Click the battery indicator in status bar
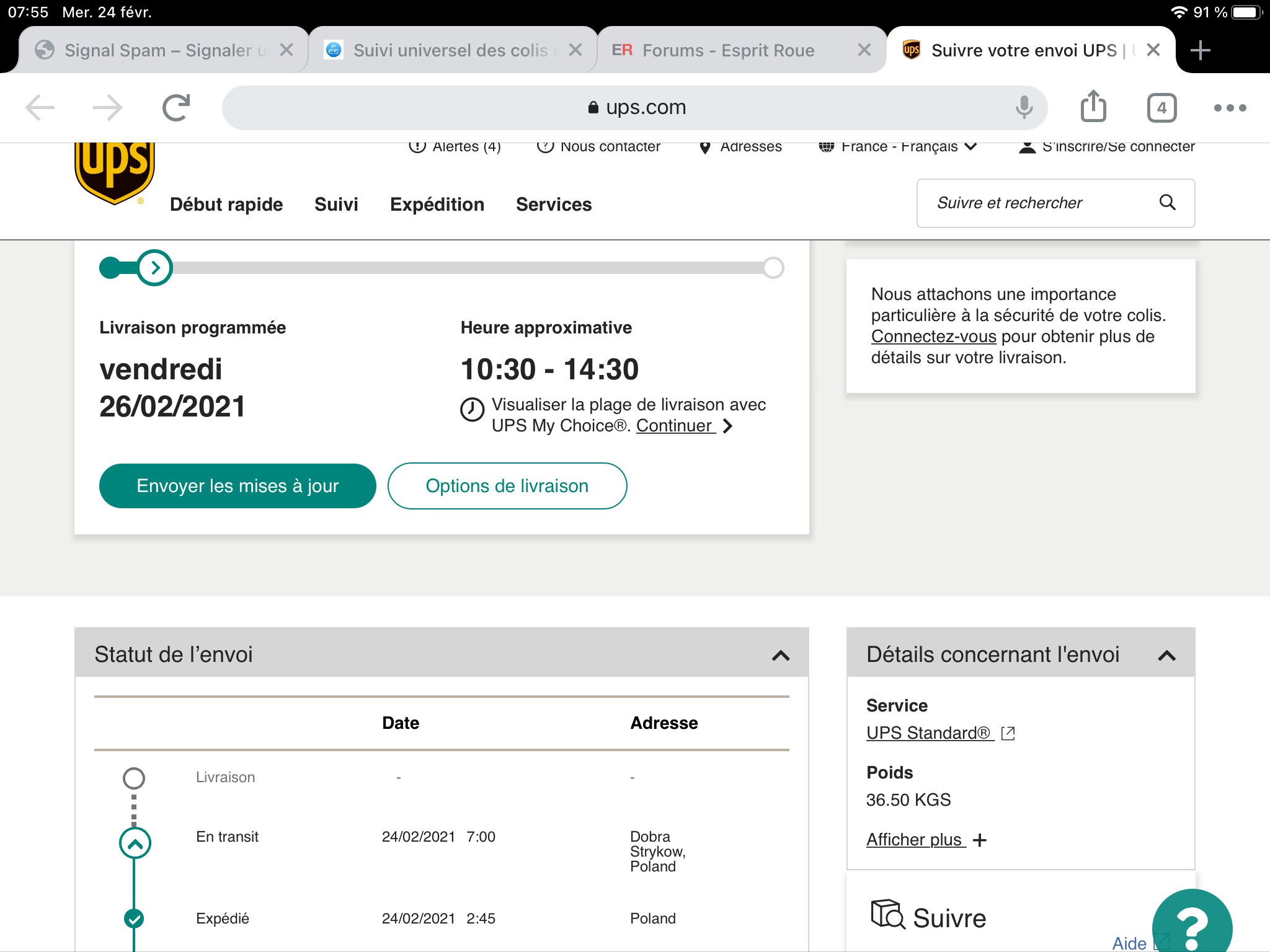1270x952 pixels. click(x=1246, y=12)
